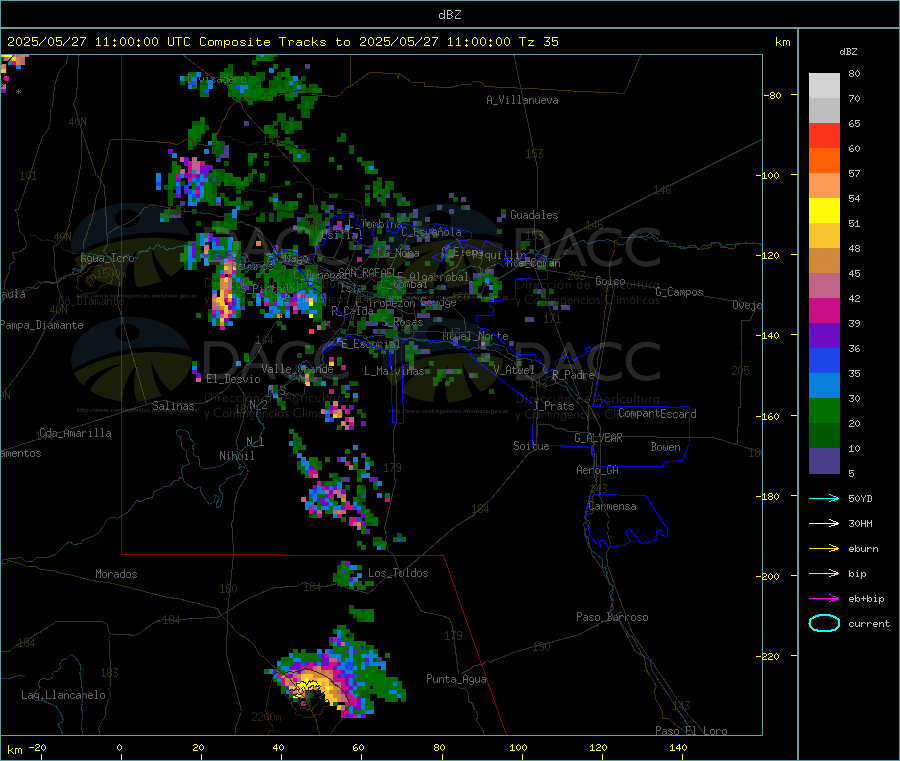Click the 5 dBZ purple legend swatch

(x=824, y=461)
